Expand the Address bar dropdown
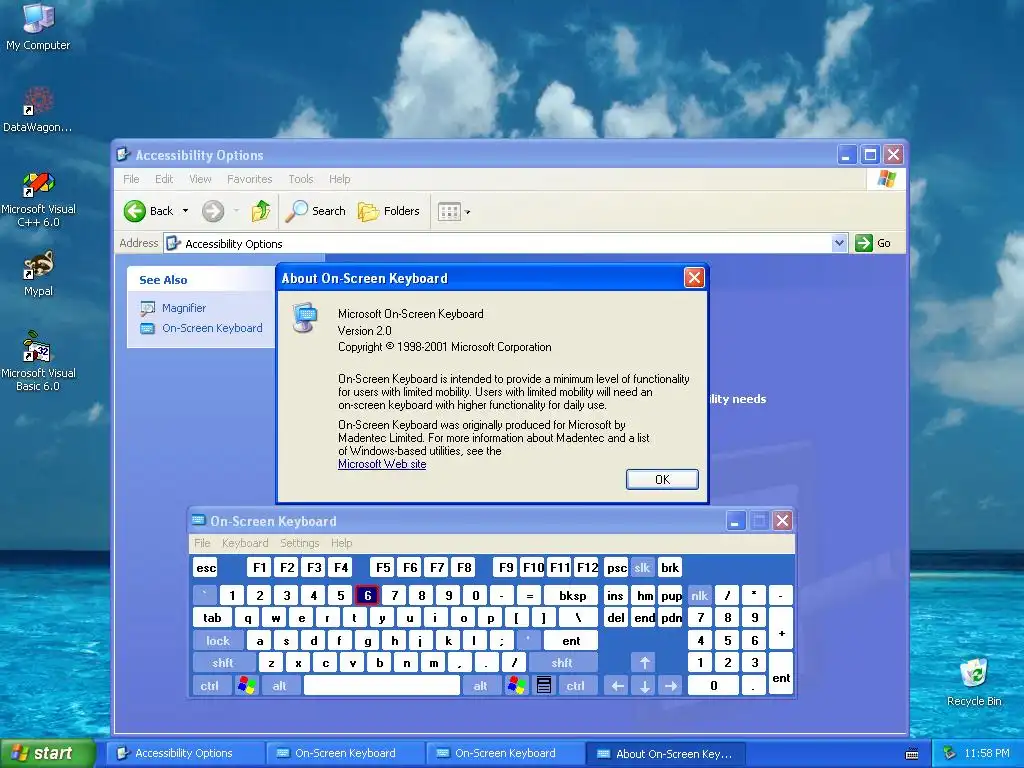The width and height of the screenshot is (1024, 768). click(x=839, y=243)
